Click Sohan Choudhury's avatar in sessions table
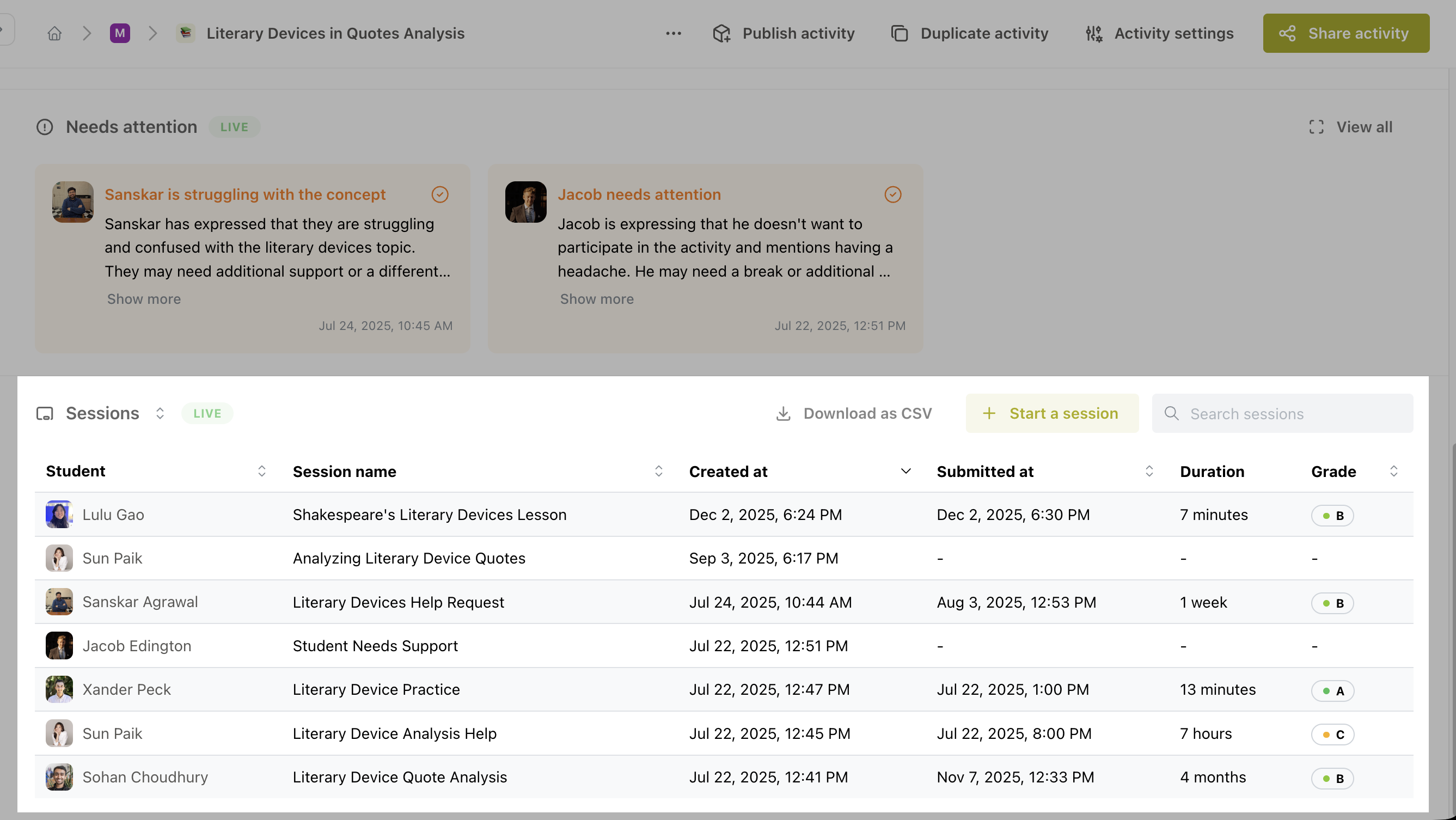This screenshot has height=820, width=1456. click(59, 777)
